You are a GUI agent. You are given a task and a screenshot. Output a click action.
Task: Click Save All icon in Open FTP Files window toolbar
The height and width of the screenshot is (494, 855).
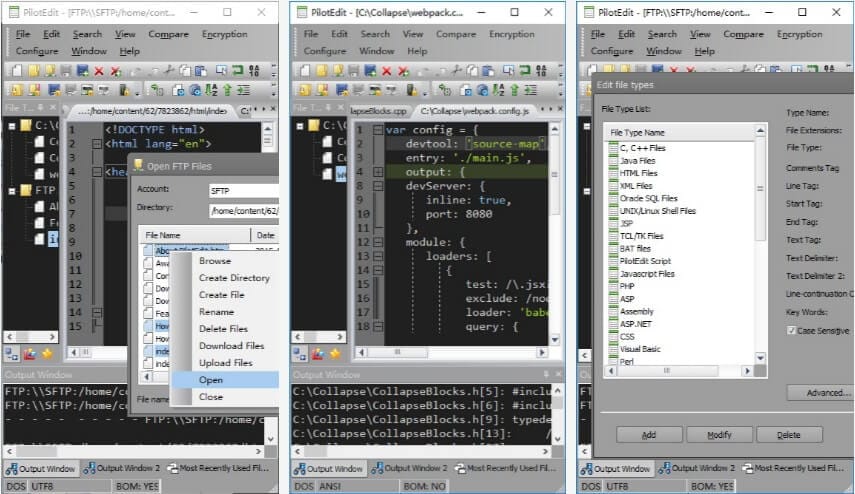click(82, 71)
